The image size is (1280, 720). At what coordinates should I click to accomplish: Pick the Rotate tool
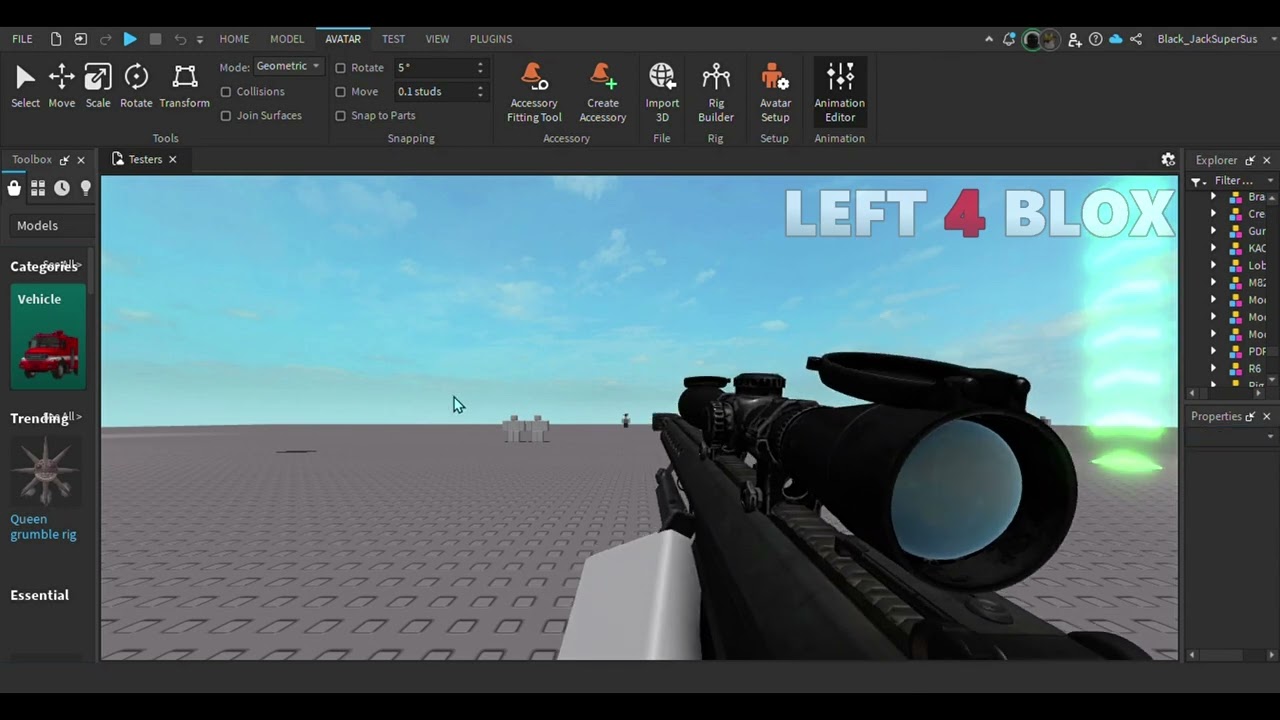click(136, 86)
